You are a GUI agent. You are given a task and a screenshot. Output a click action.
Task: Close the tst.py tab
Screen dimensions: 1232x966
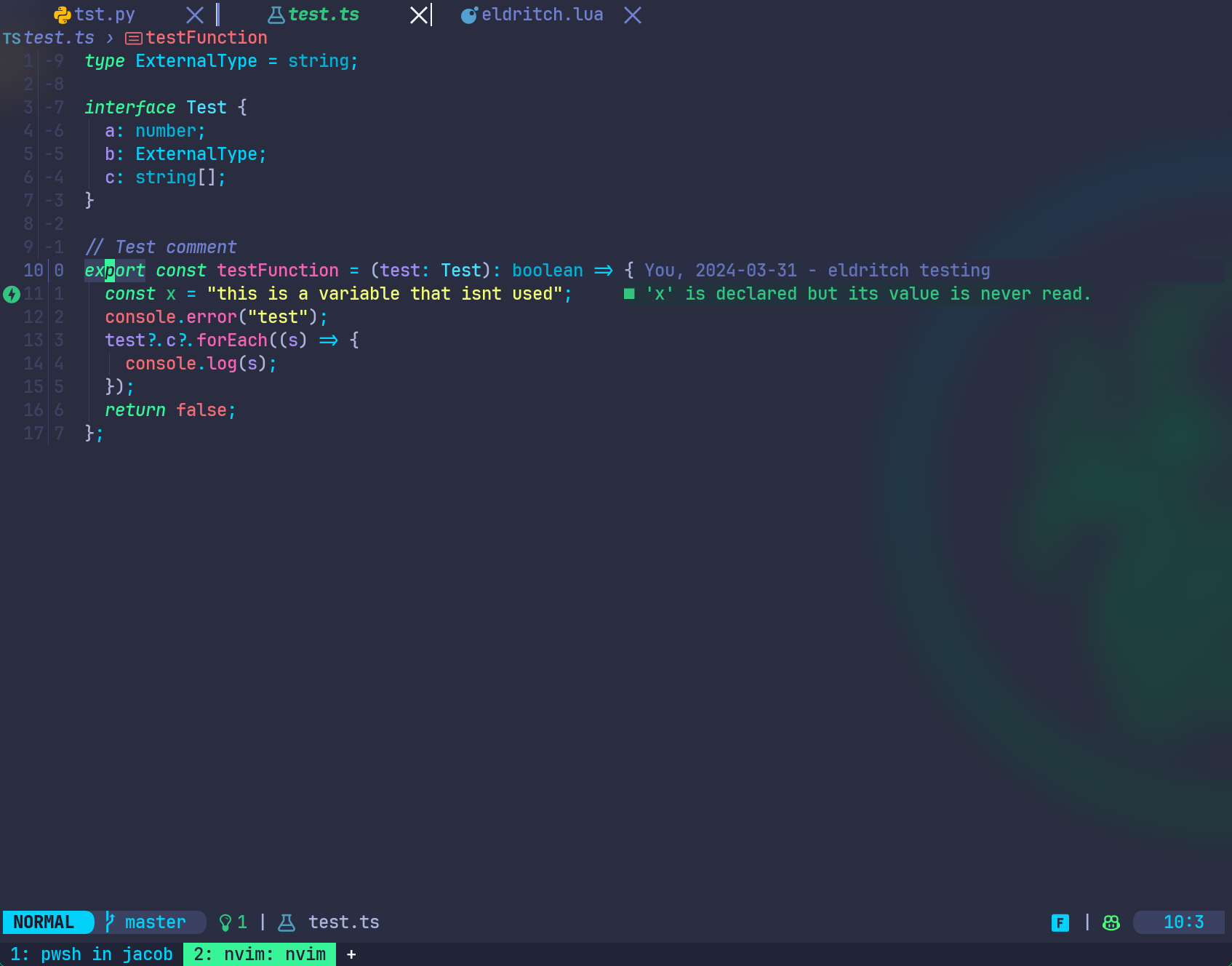(195, 15)
